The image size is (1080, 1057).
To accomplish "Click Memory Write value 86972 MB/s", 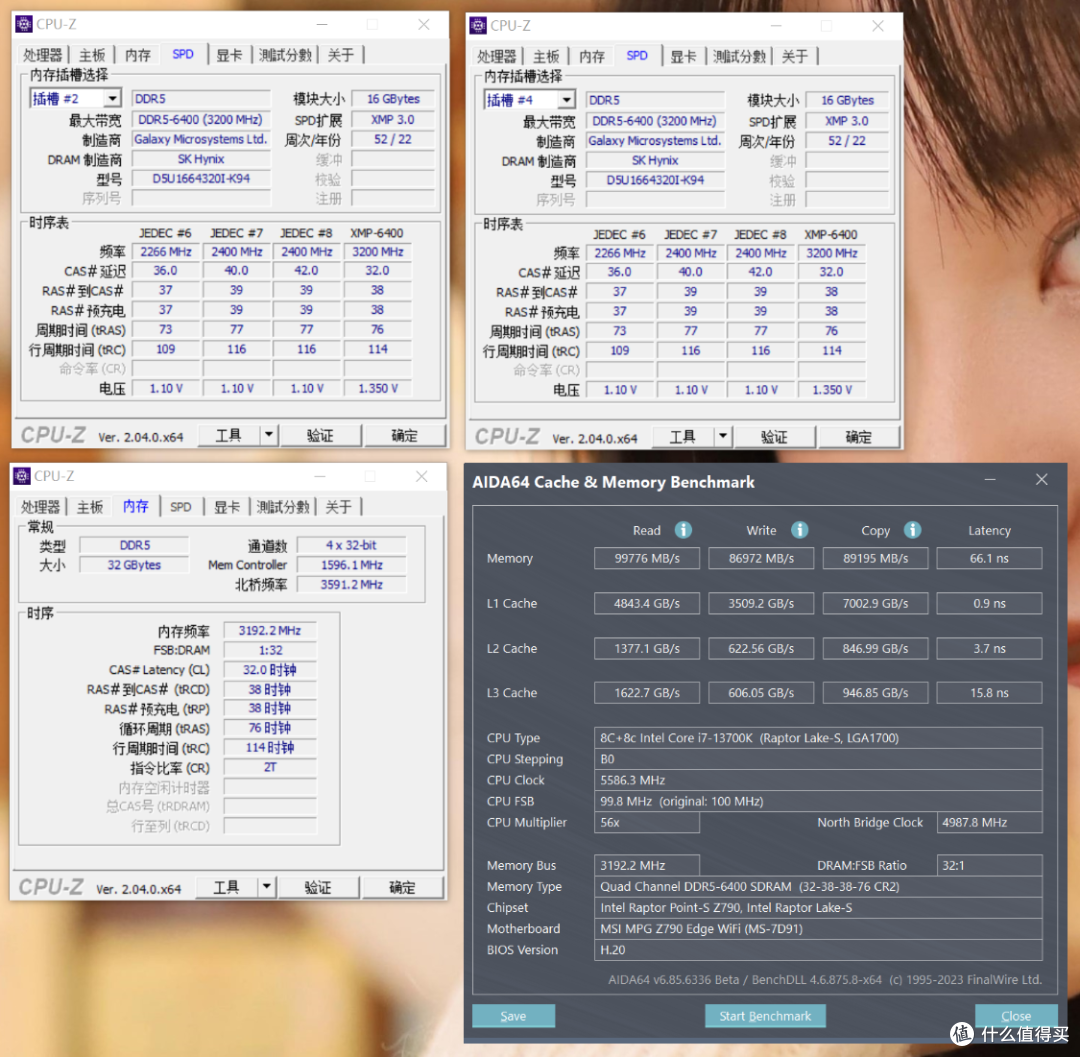I will [x=761, y=558].
